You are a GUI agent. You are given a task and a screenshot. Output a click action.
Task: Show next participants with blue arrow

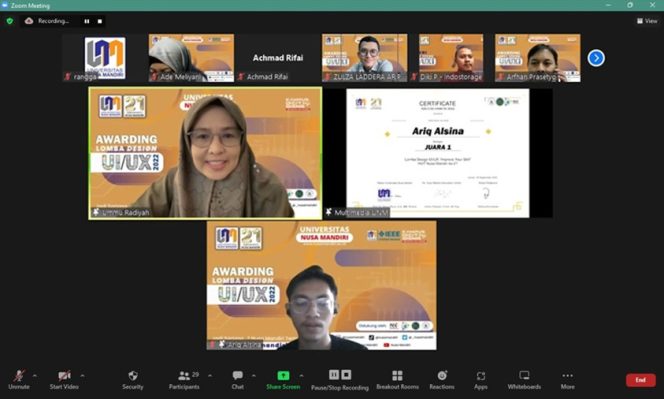pos(596,58)
